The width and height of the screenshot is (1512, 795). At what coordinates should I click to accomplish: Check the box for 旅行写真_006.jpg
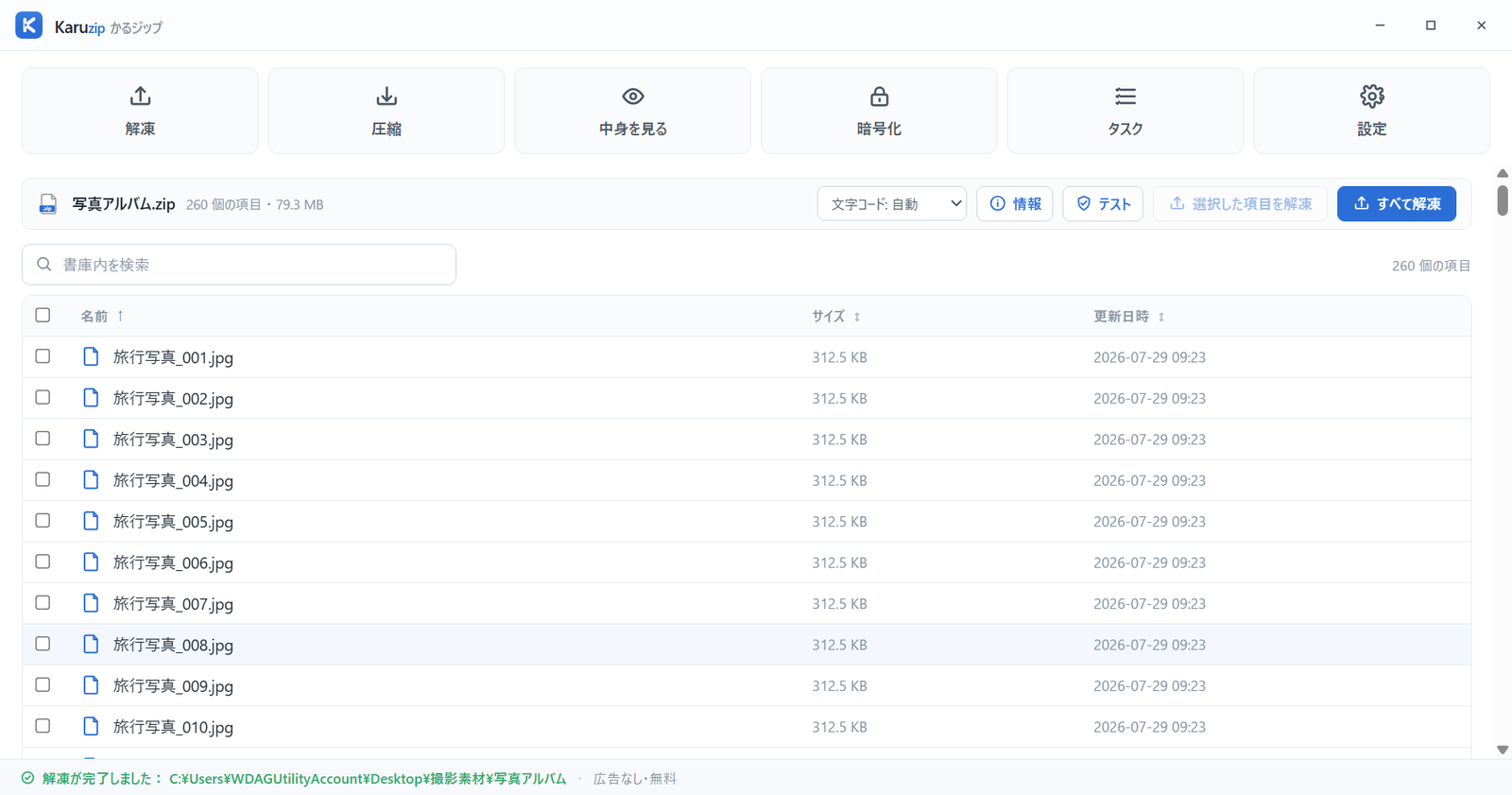coord(43,562)
